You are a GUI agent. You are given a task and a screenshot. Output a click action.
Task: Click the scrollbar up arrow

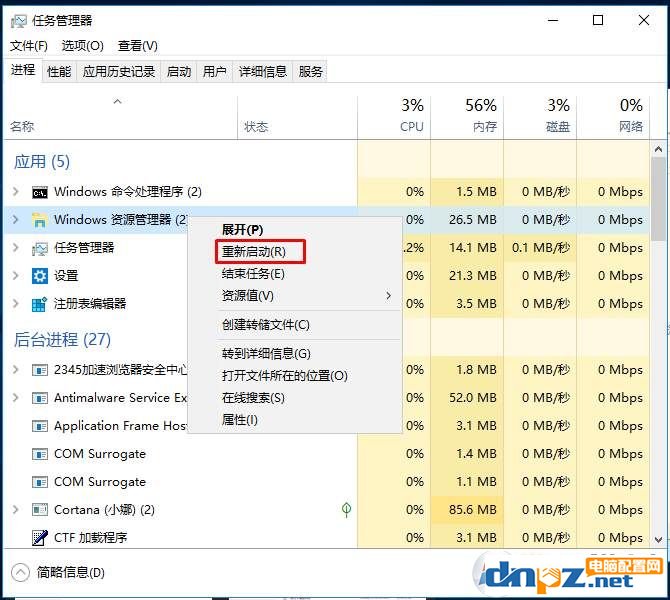[x=658, y=149]
